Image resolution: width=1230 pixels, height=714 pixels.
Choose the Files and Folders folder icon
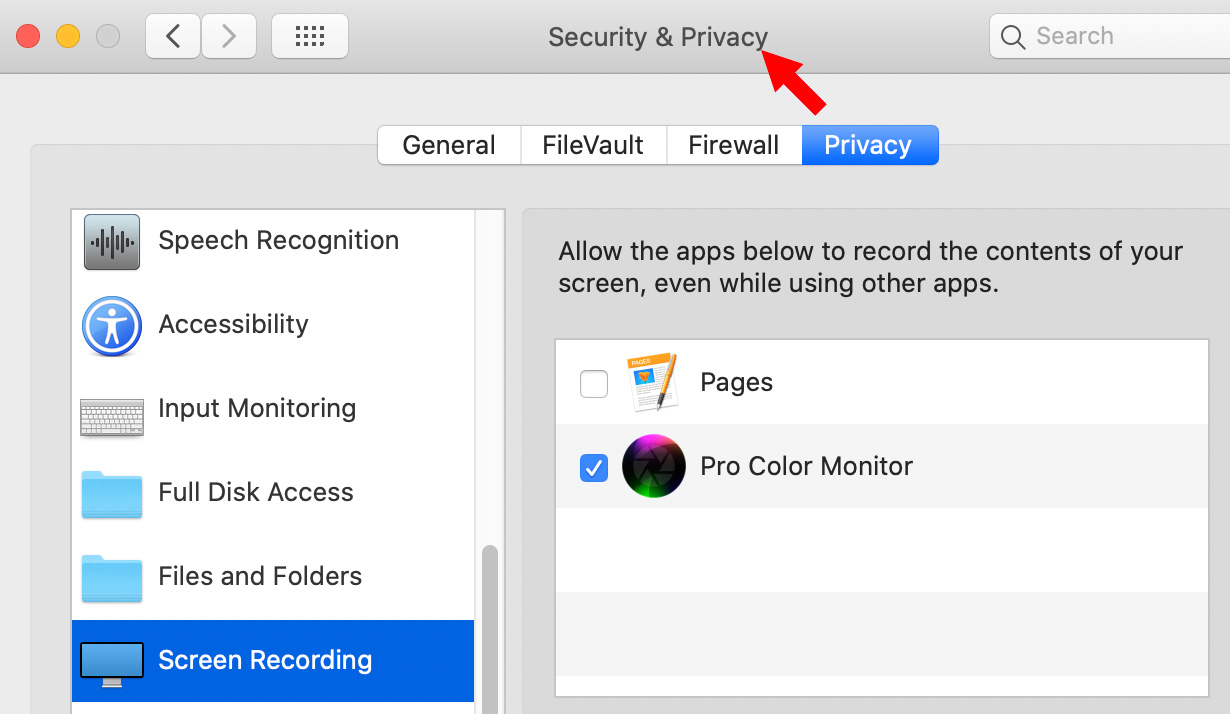111,578
